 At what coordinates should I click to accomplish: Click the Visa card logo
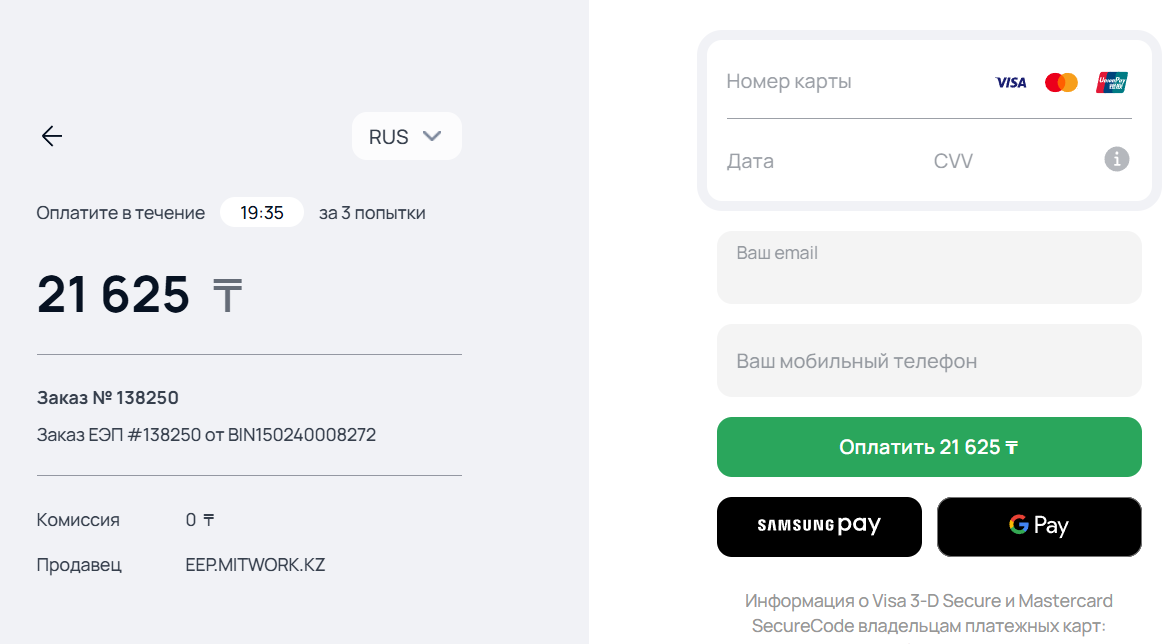(x=1010, y=82)
